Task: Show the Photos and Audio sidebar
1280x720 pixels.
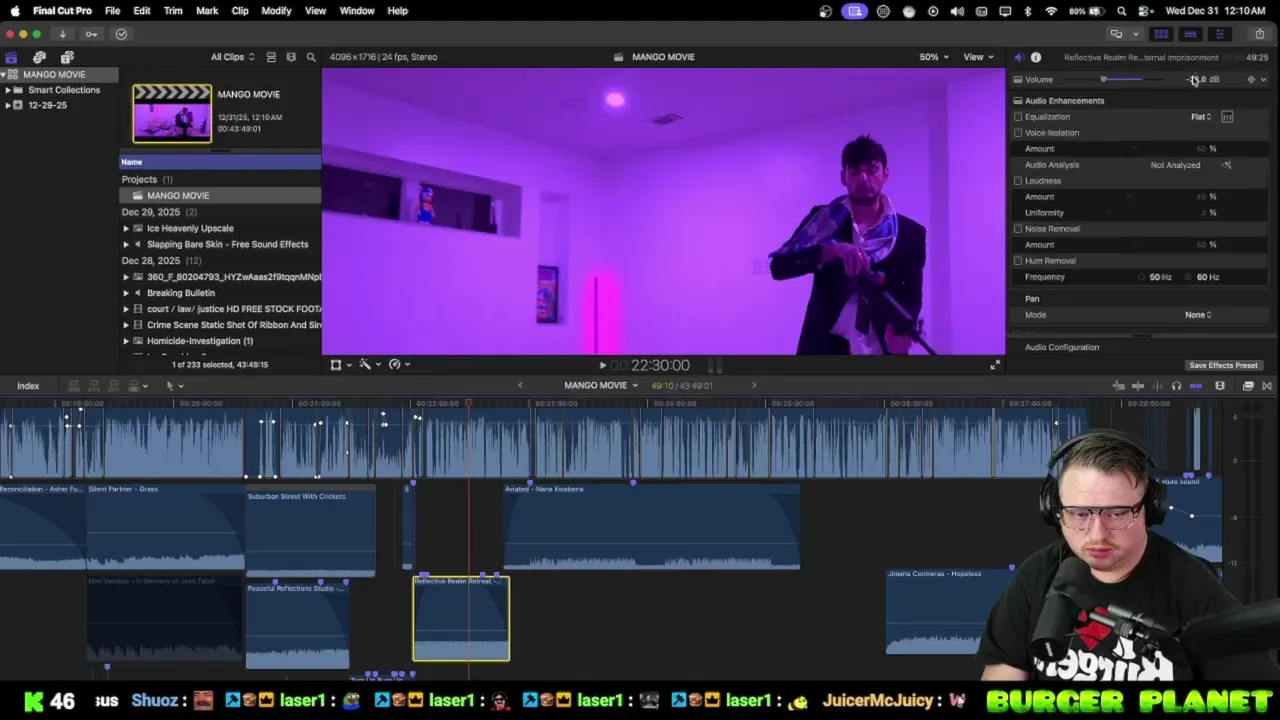Action: (x=39, y=57)
